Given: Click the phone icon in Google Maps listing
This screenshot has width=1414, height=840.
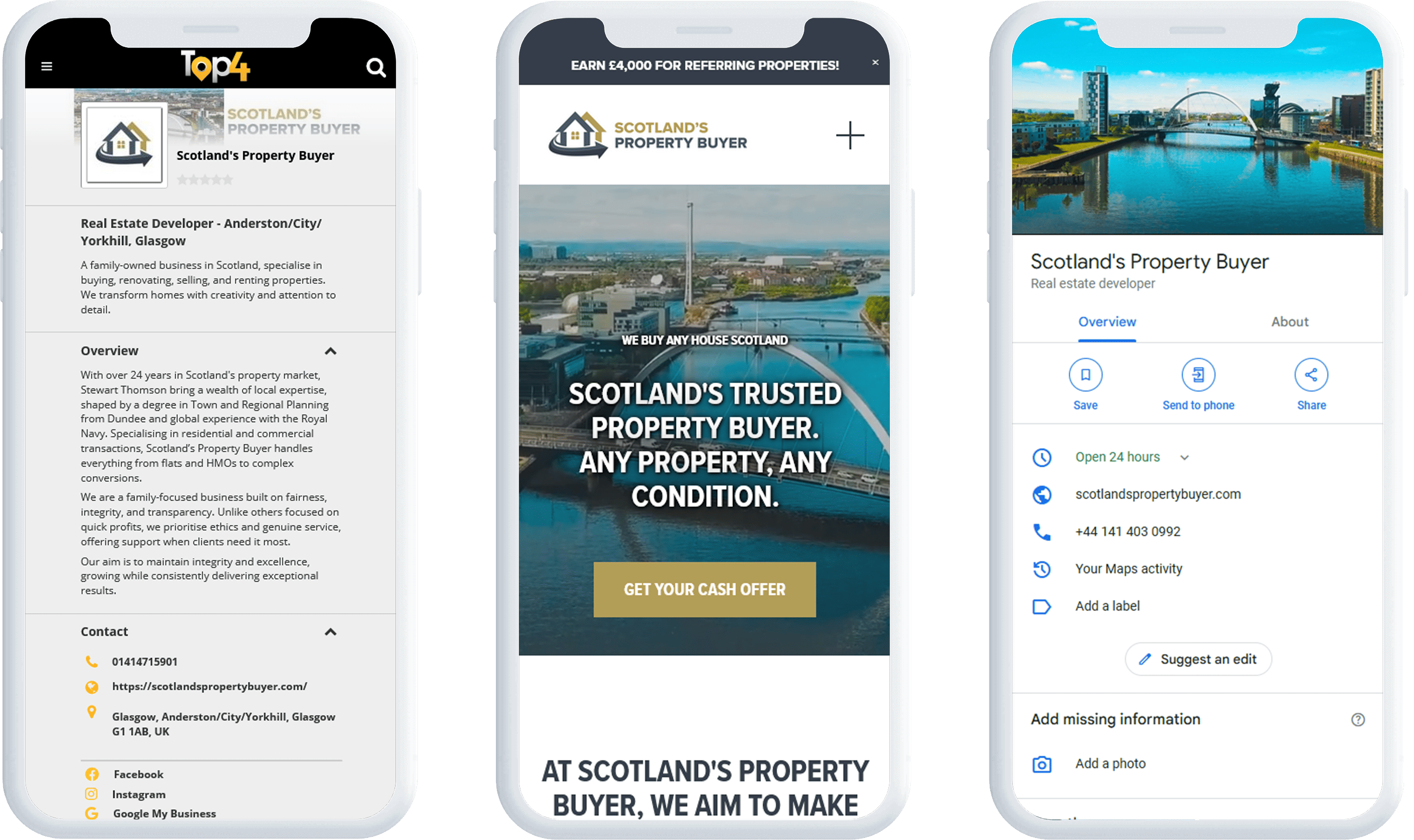Looking at the screenshot, I should click(x=1043, y=532).
